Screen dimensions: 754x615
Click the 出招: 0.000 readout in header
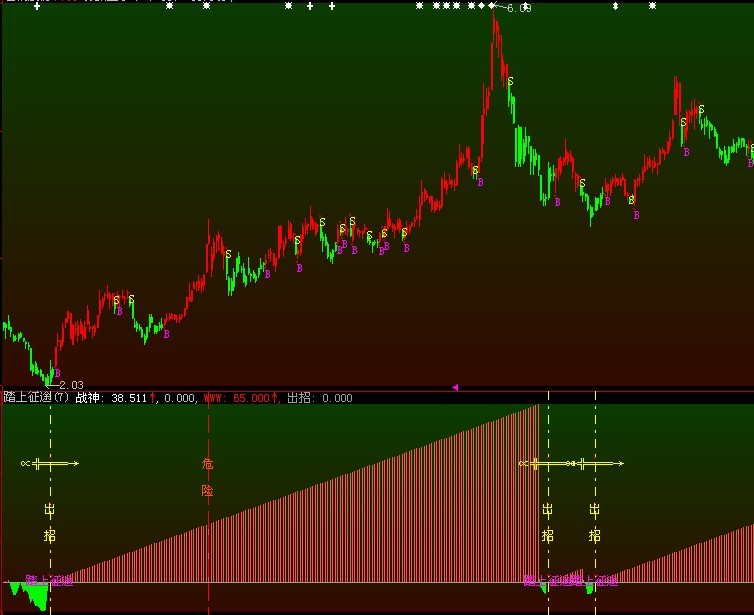click(x=320, y=398)
